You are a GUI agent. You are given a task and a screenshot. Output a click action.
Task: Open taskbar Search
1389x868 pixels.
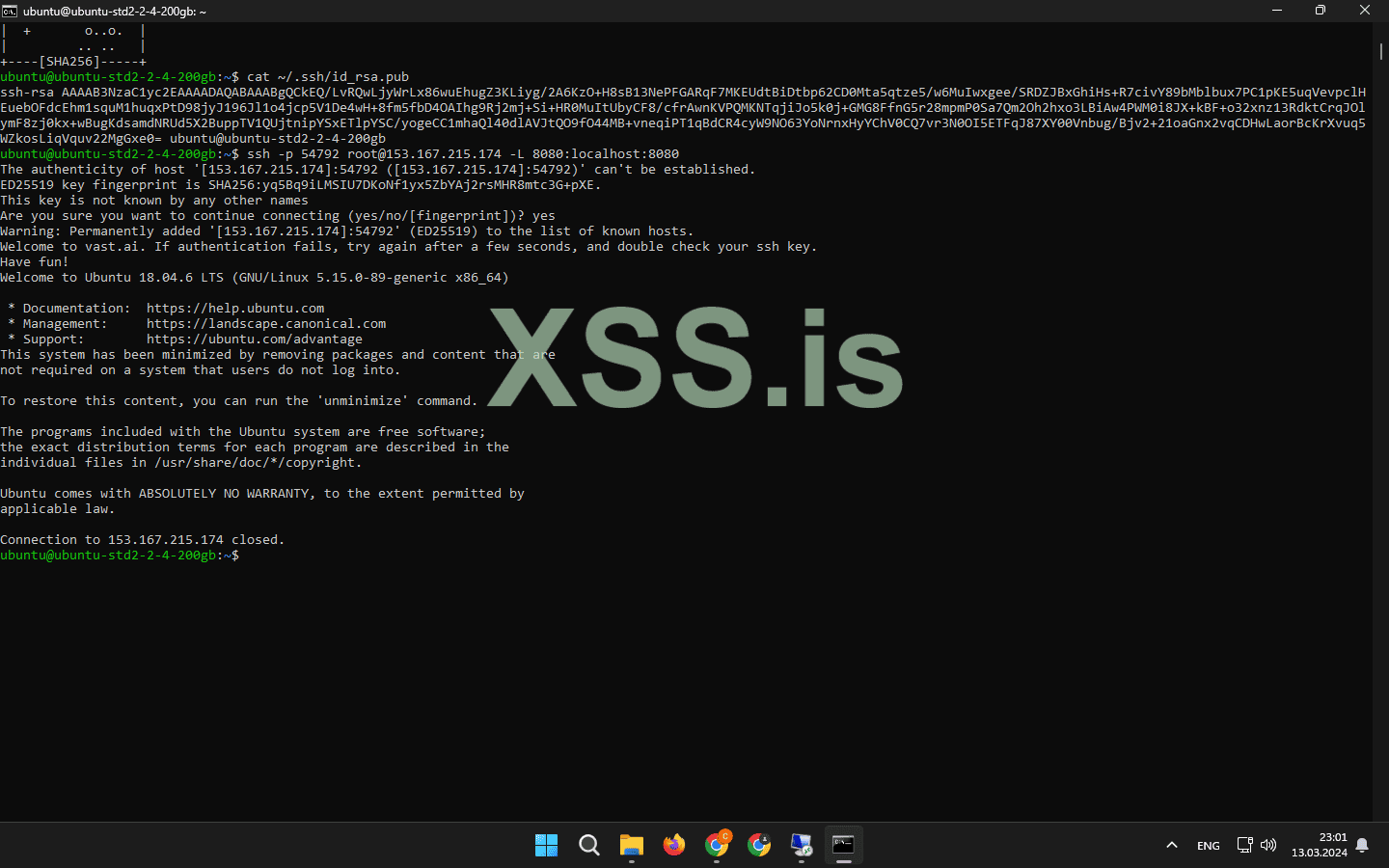click(589, 846)
